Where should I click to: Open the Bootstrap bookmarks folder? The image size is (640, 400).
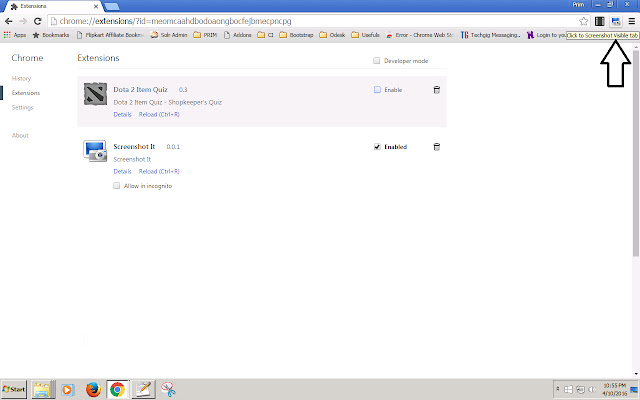(x=296, y=35)
